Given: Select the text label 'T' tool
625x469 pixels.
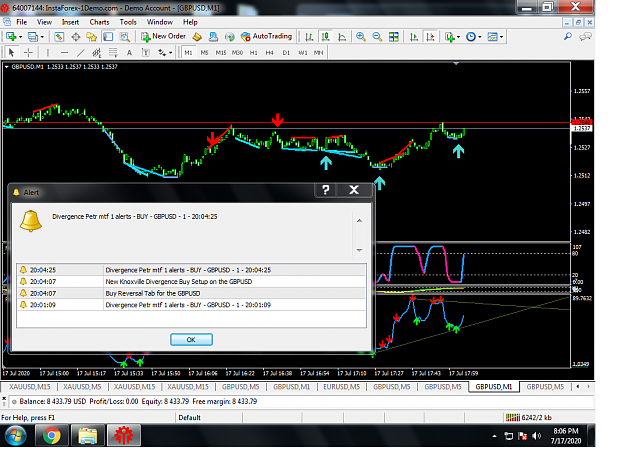Looking at the screenshot, I should 146,52.
